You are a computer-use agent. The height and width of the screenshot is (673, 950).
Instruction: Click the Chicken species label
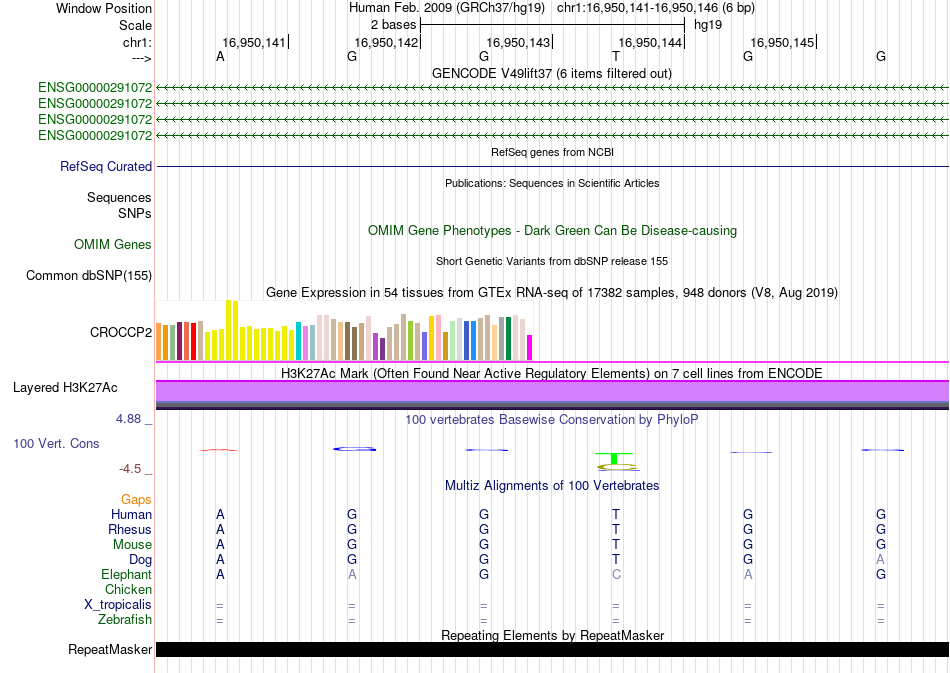[128, 589]
